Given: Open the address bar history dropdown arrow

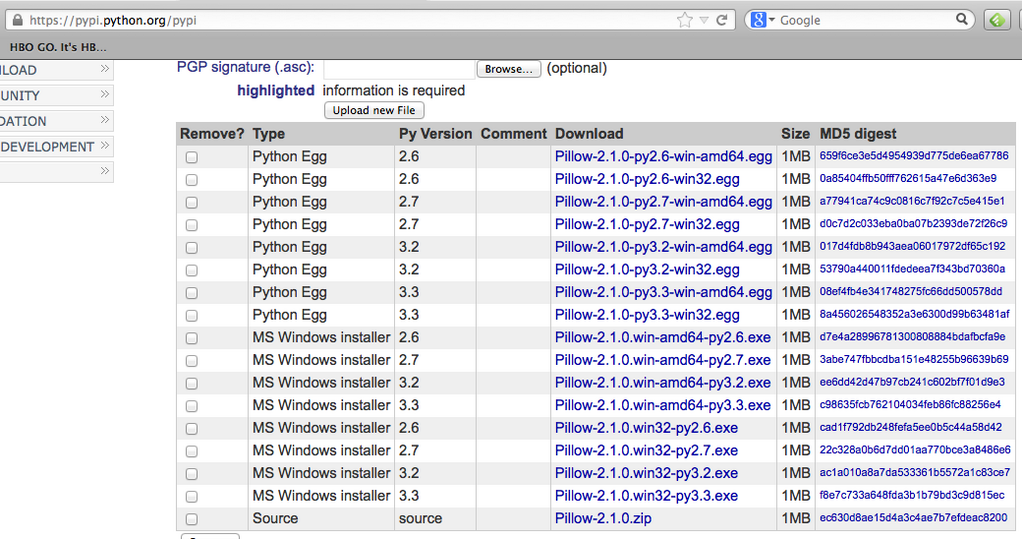Looking at the screenshot, I should 704,20.
